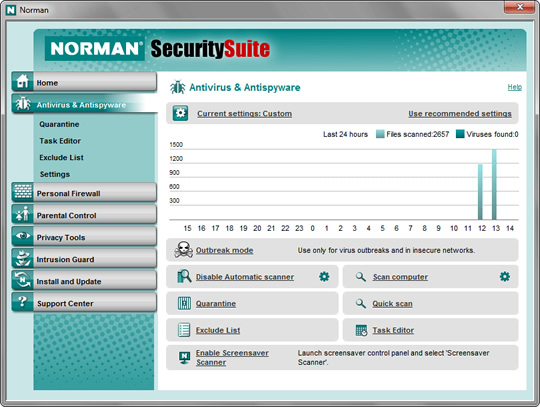Click the Personal Firewall brick wall icon
The width and height of the screenshot is (540, 407).
[23, 192]
